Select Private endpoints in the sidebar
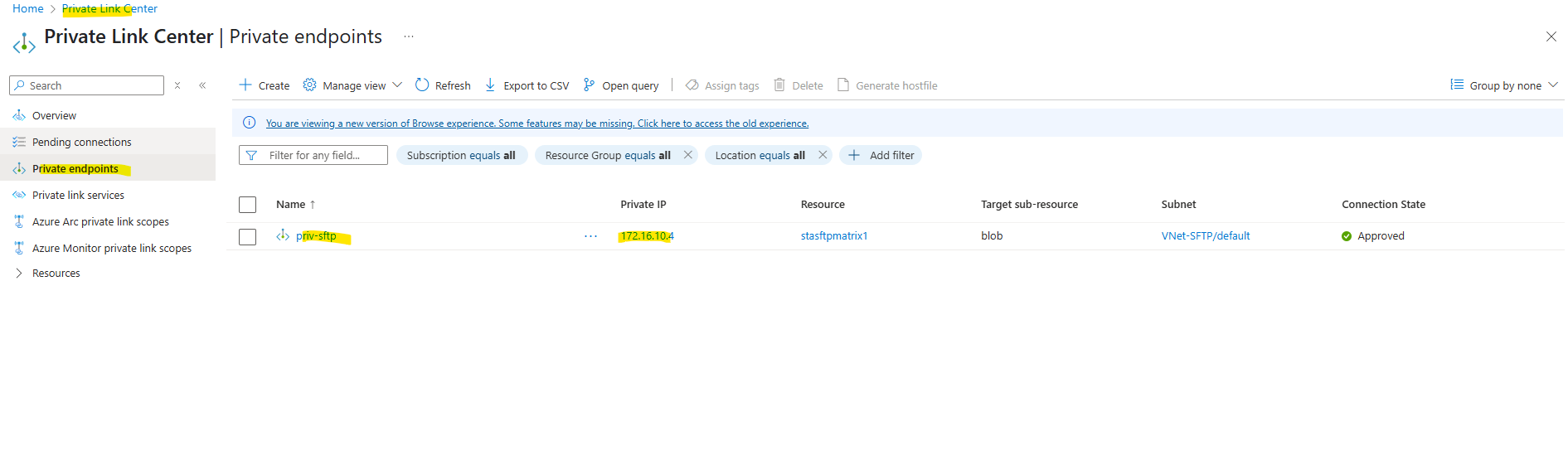This screenshot has height=465, width=1568. [x=75, y=168]
